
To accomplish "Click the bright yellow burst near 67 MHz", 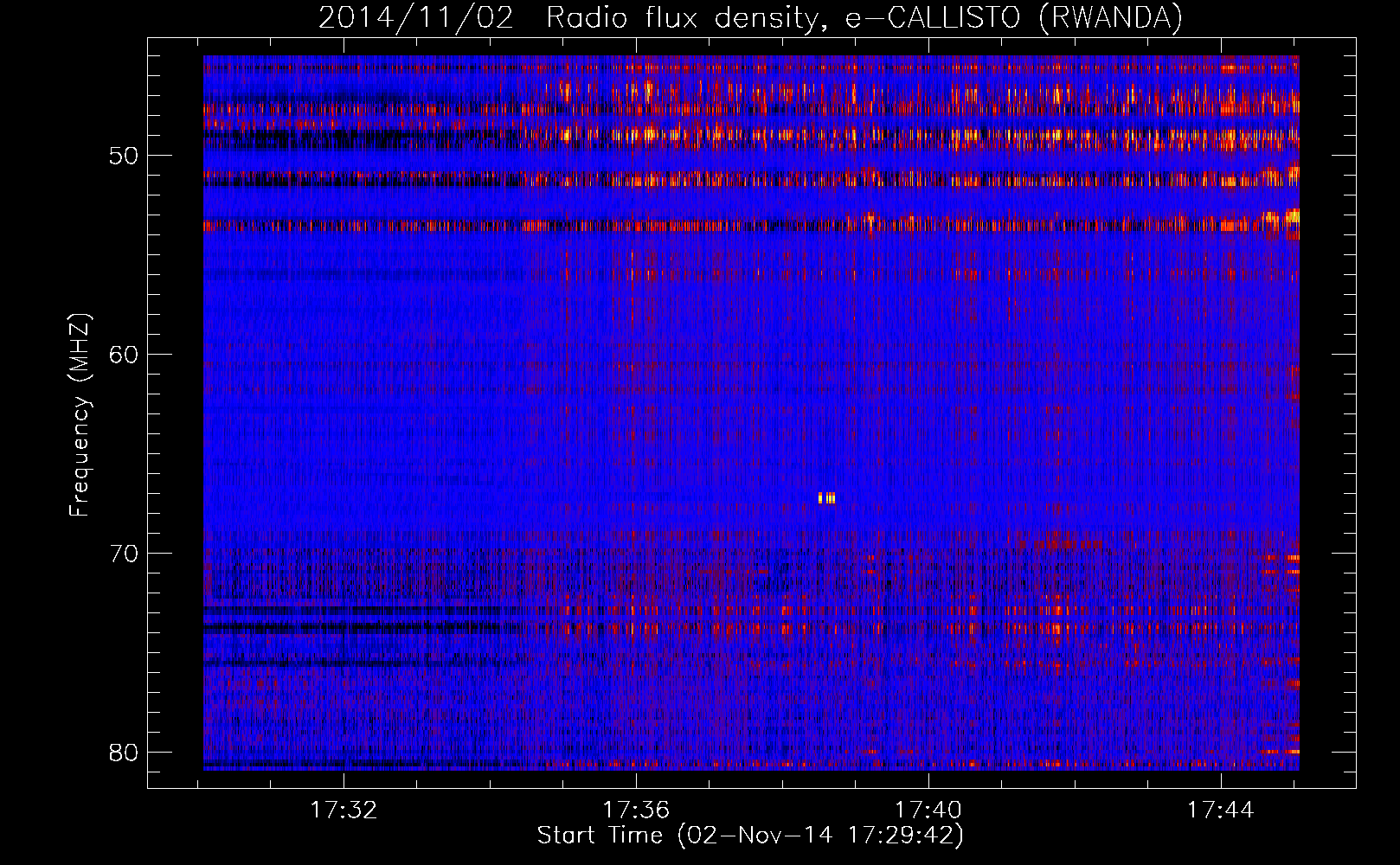I will click(x=827, y=497).
